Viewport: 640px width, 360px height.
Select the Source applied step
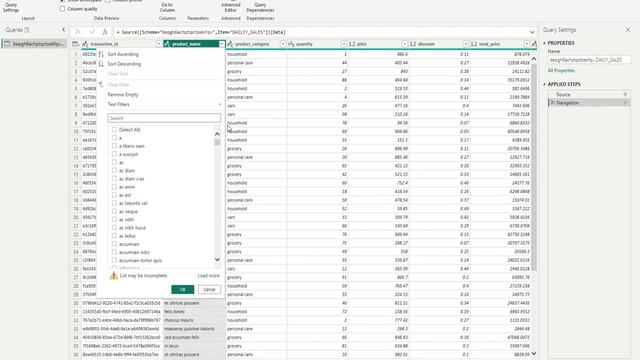[x=588, y=94]
